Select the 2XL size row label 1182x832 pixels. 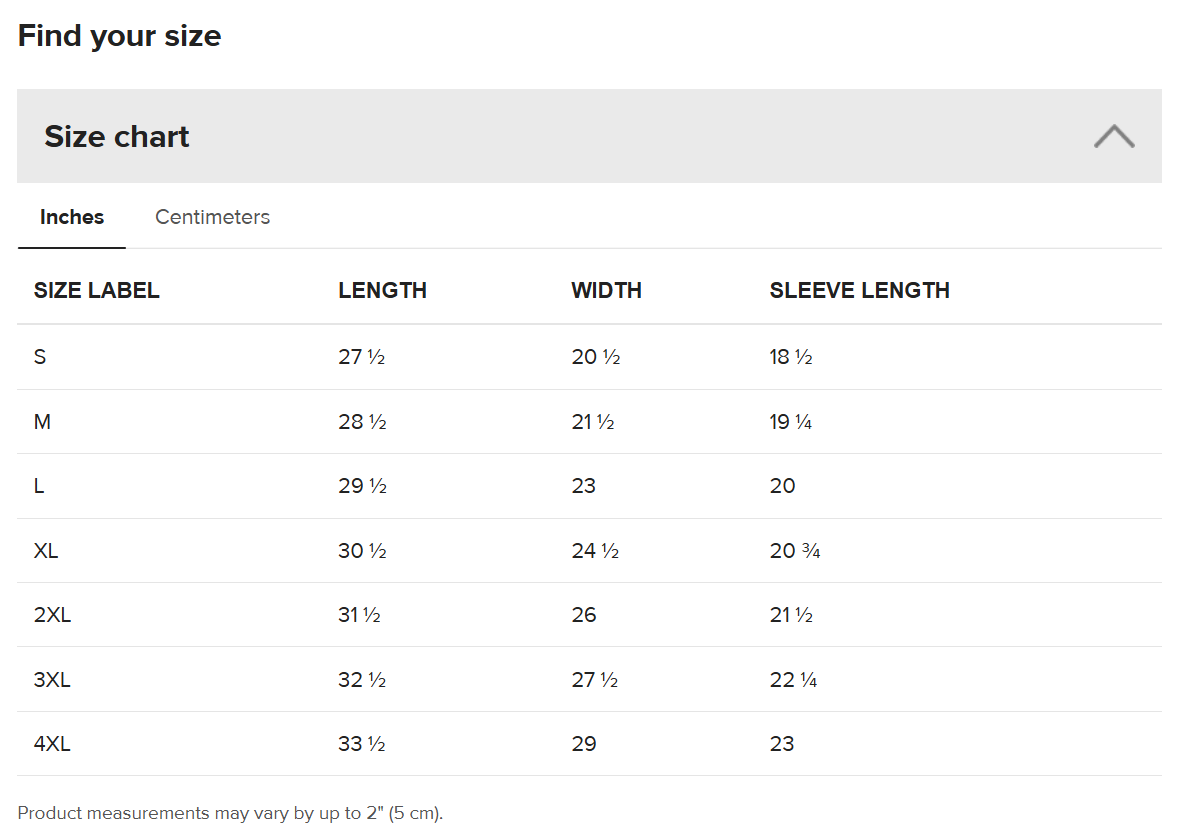pyautogui.click(x=52, y=615)
